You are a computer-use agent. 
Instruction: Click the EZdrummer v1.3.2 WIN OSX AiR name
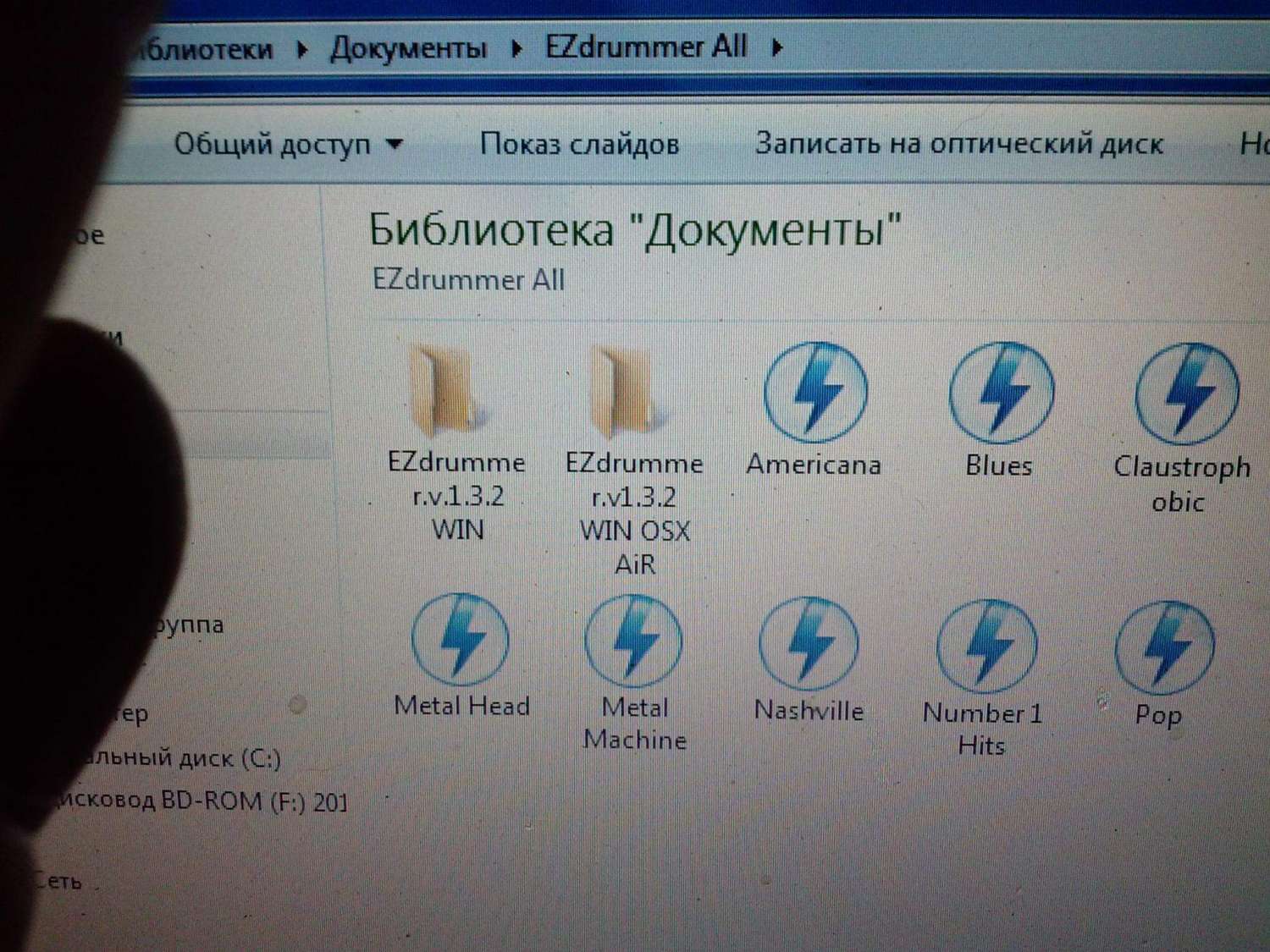pos(635,514)
